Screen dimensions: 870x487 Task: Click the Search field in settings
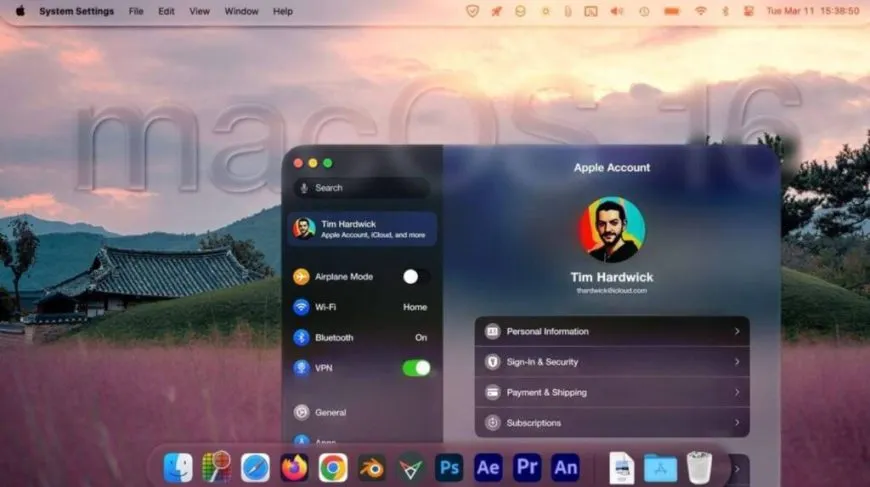click(x=362, y=188)
